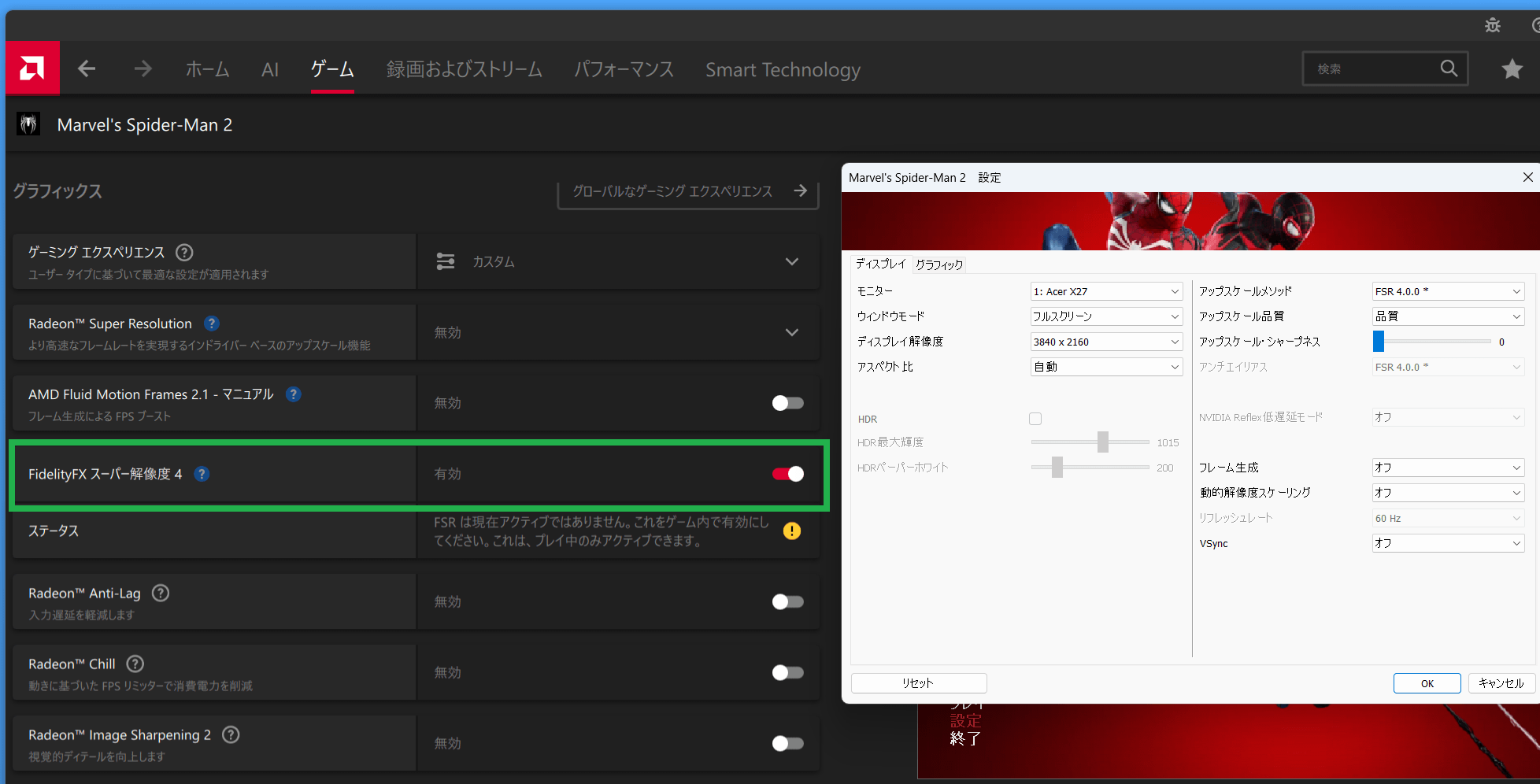Open the モニター dropdown
Screen dimensions: 1540x784
click(1106, 291)
